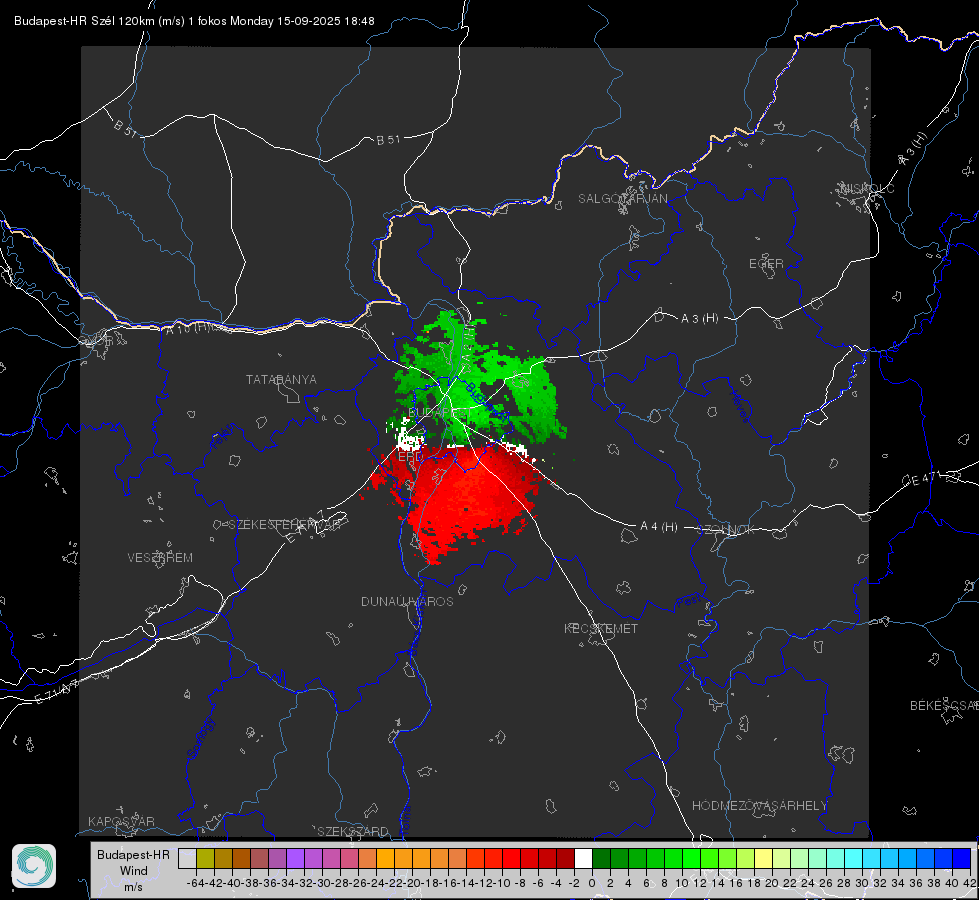The image size is (979, 900).
Task: Click the KECSKEMÉT city label
Action: (x=601, y=628)
